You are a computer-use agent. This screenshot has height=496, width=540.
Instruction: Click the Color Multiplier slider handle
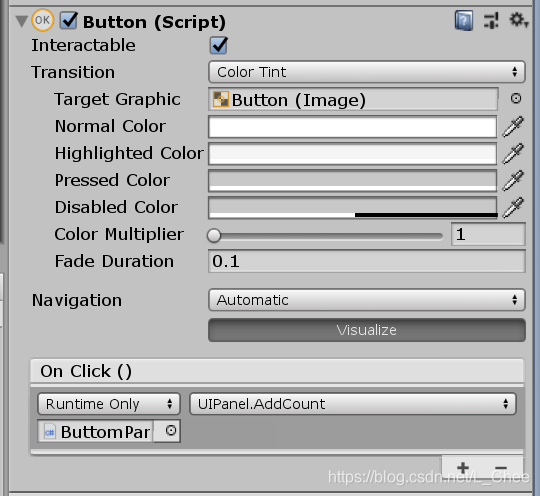[x=214, y=236]
